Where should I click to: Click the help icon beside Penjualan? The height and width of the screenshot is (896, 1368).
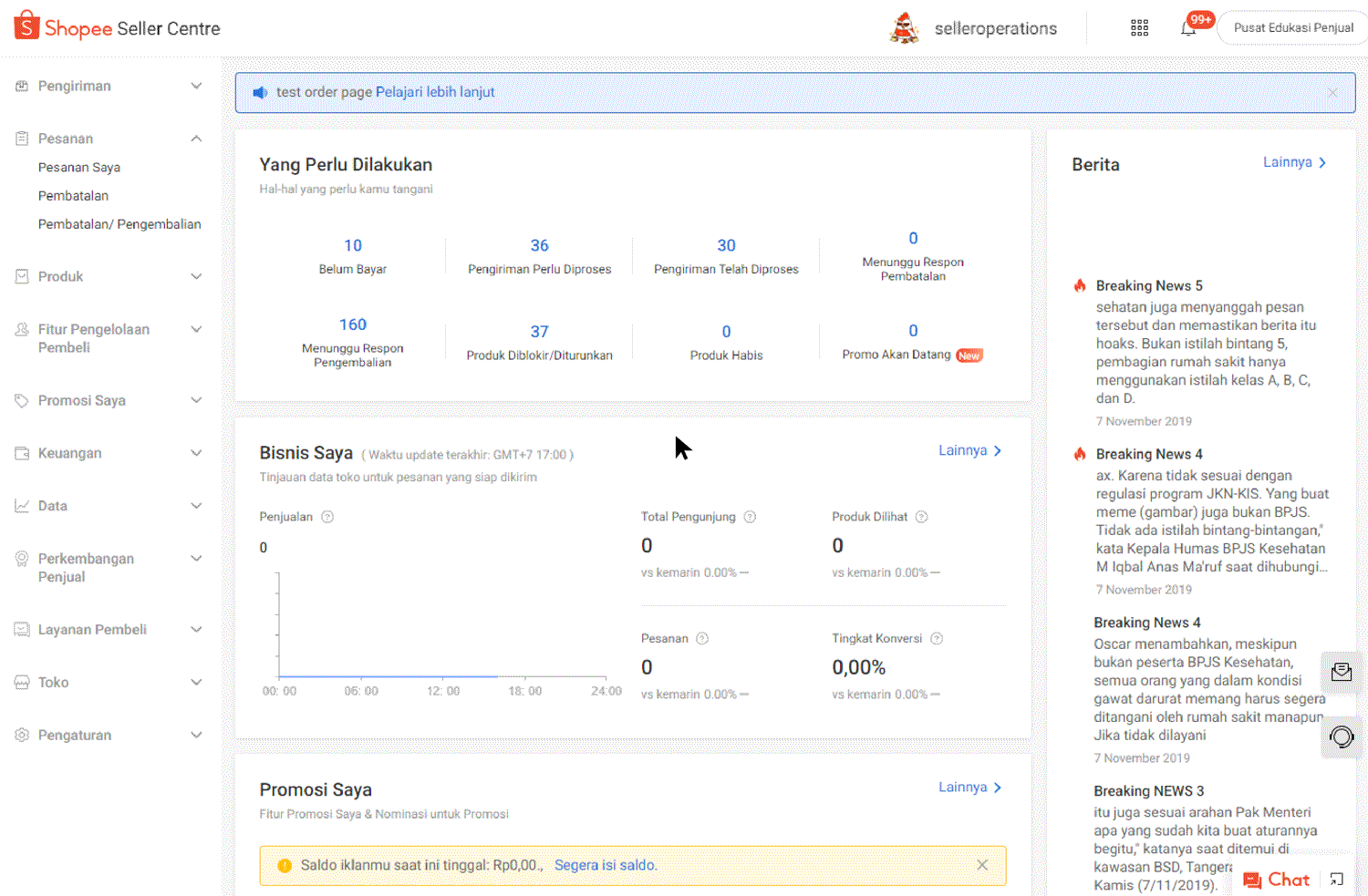coord(327,517)
